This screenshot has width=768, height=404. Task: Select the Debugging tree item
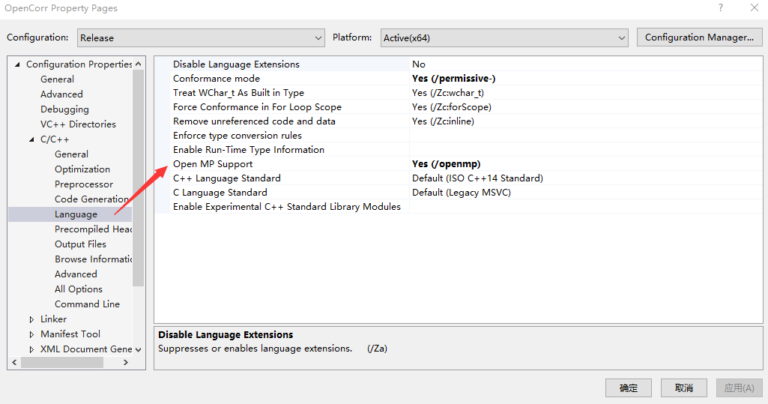coord(64,109)
